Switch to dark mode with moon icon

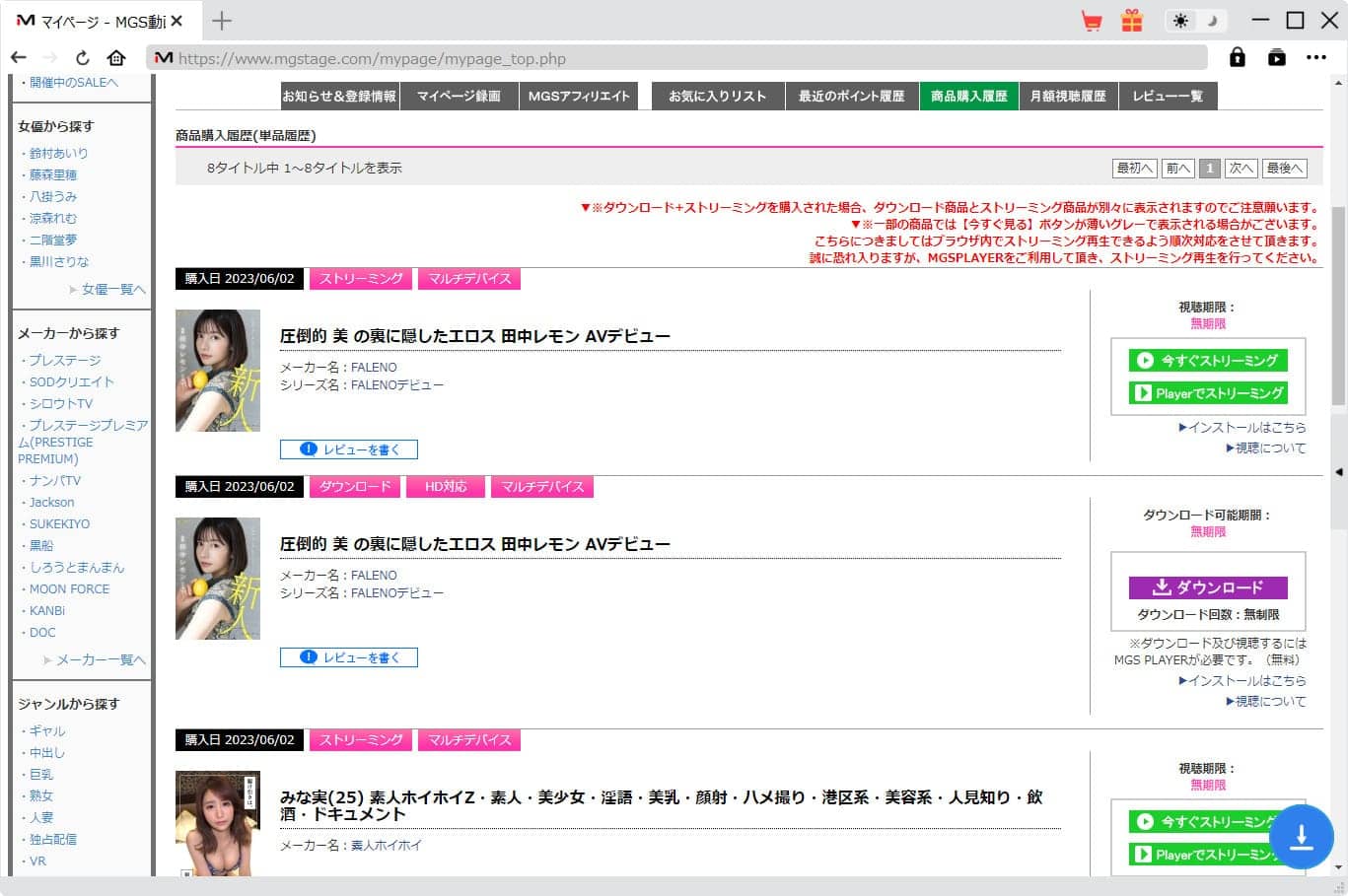pyautogui.click(x=1213, y=21)
